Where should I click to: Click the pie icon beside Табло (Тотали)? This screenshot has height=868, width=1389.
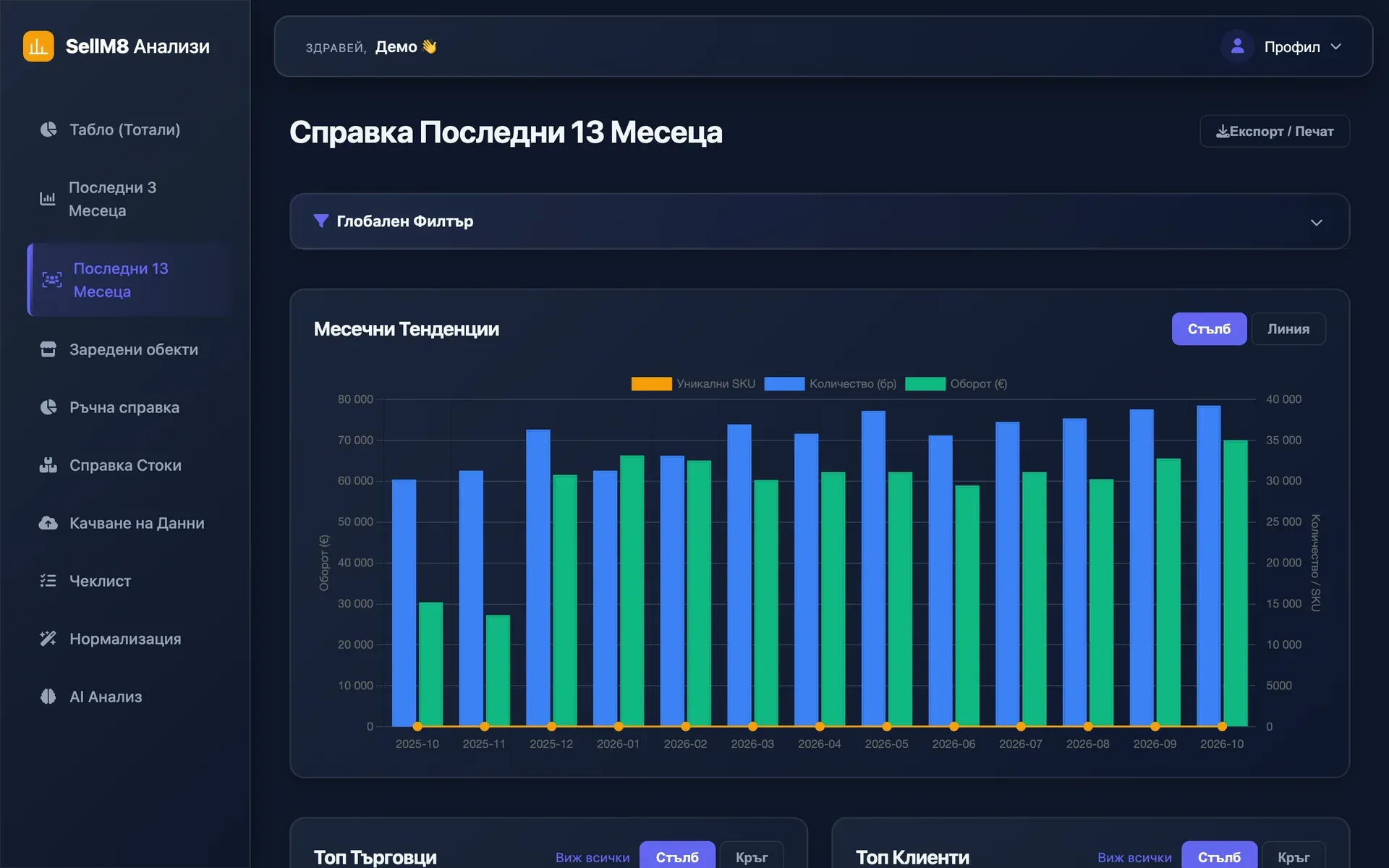click(x=48, y=129)
